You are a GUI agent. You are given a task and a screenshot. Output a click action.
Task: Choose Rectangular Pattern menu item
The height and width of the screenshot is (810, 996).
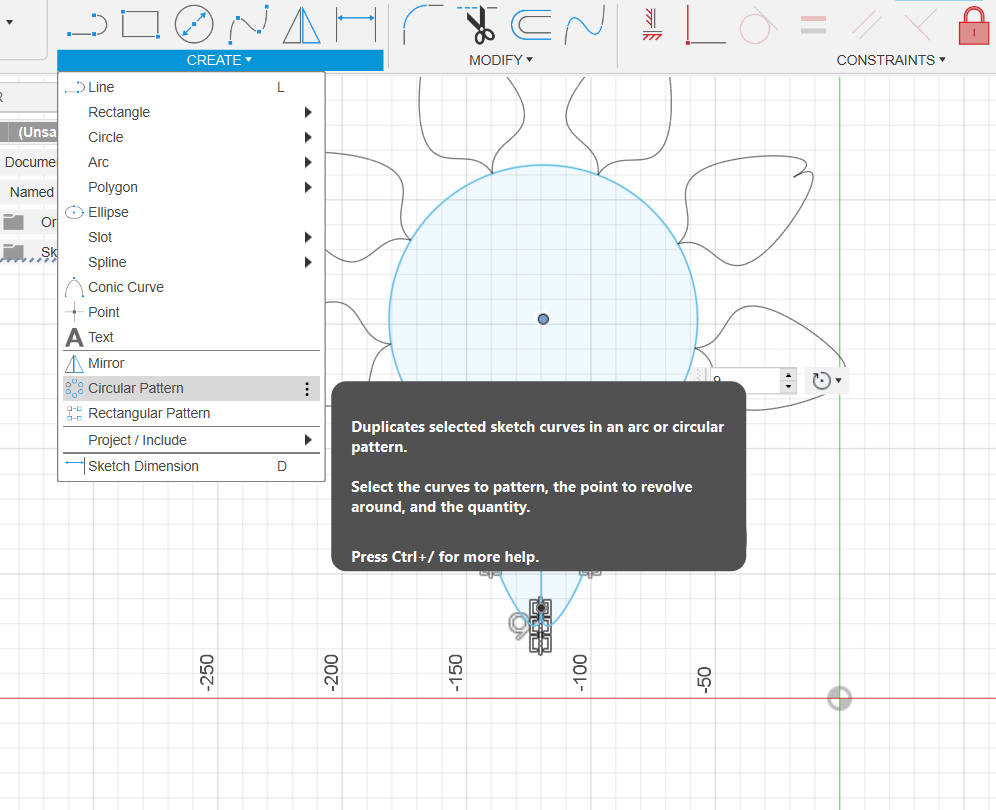(191, 414)
